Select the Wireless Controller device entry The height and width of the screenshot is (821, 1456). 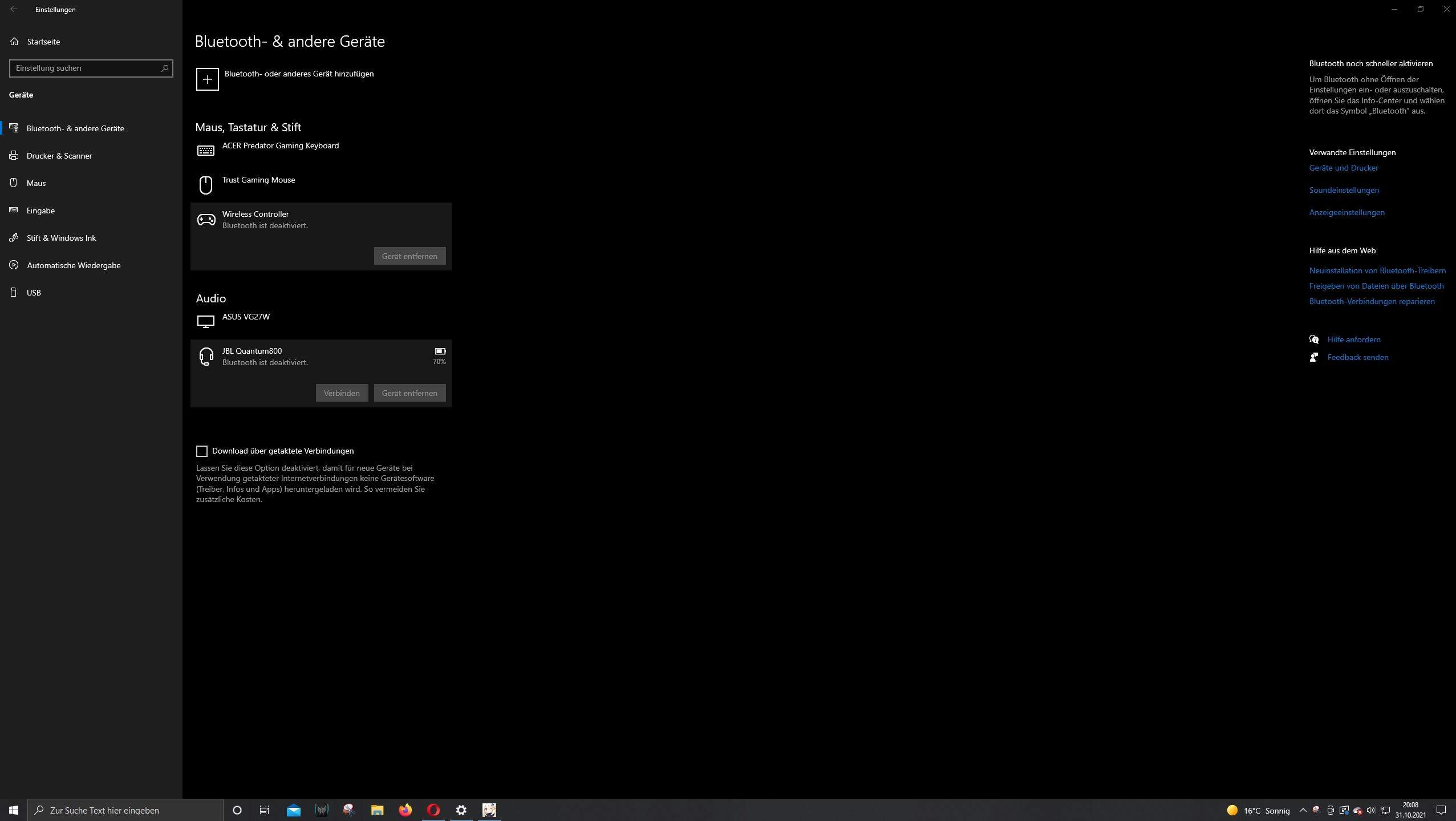tap(285, 220)
